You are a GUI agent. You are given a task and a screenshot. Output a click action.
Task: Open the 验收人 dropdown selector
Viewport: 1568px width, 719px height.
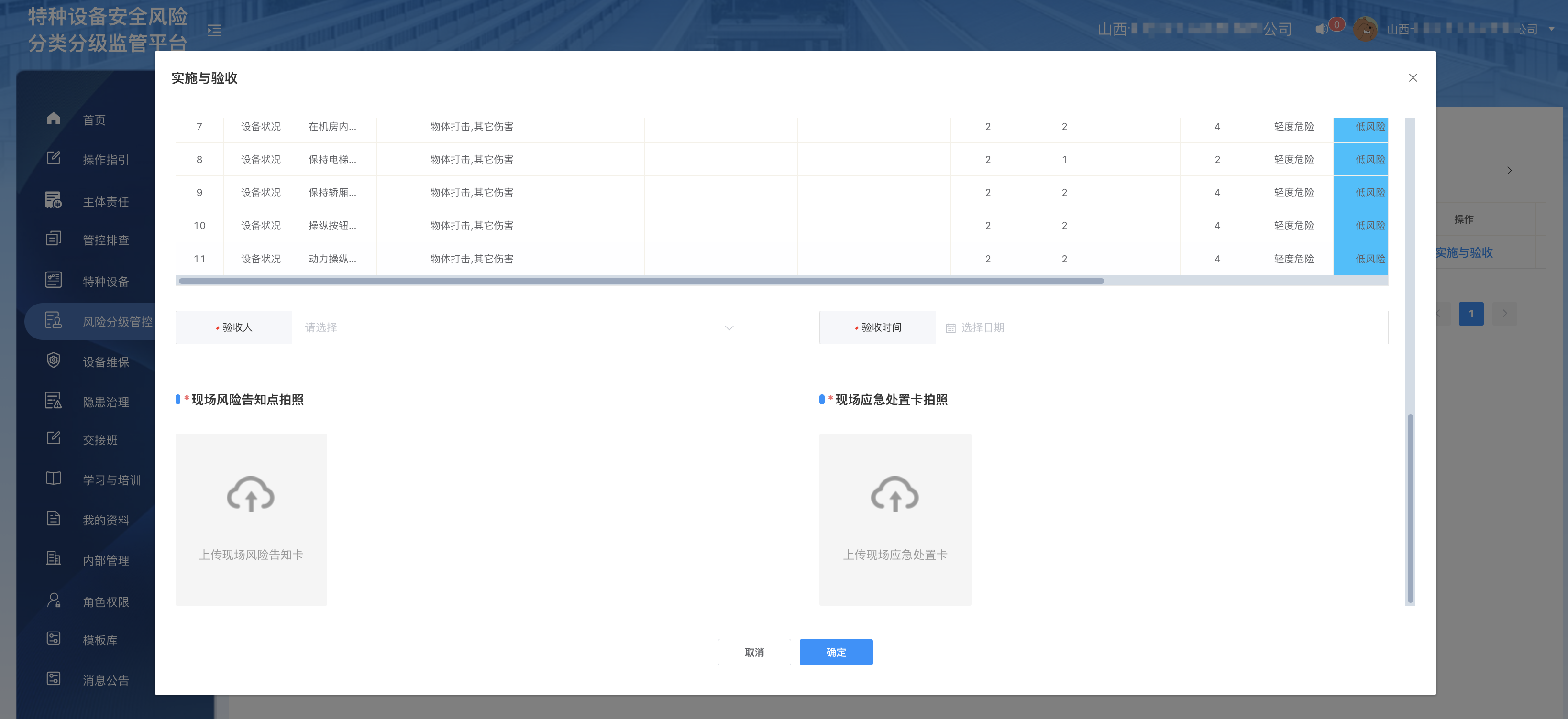(518, 328)
